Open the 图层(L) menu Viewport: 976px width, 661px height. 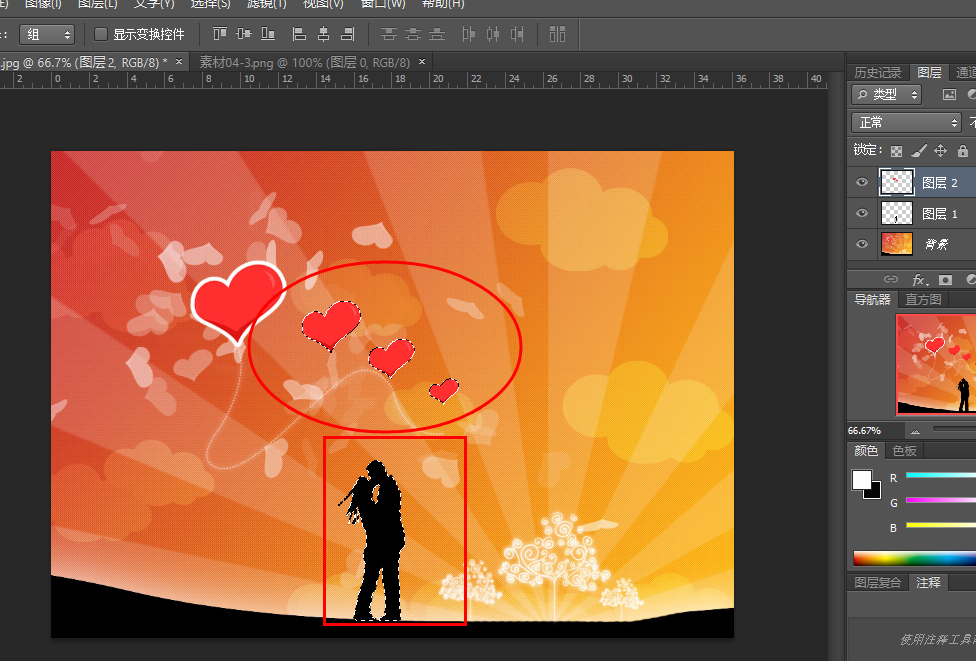pos(98,4)
